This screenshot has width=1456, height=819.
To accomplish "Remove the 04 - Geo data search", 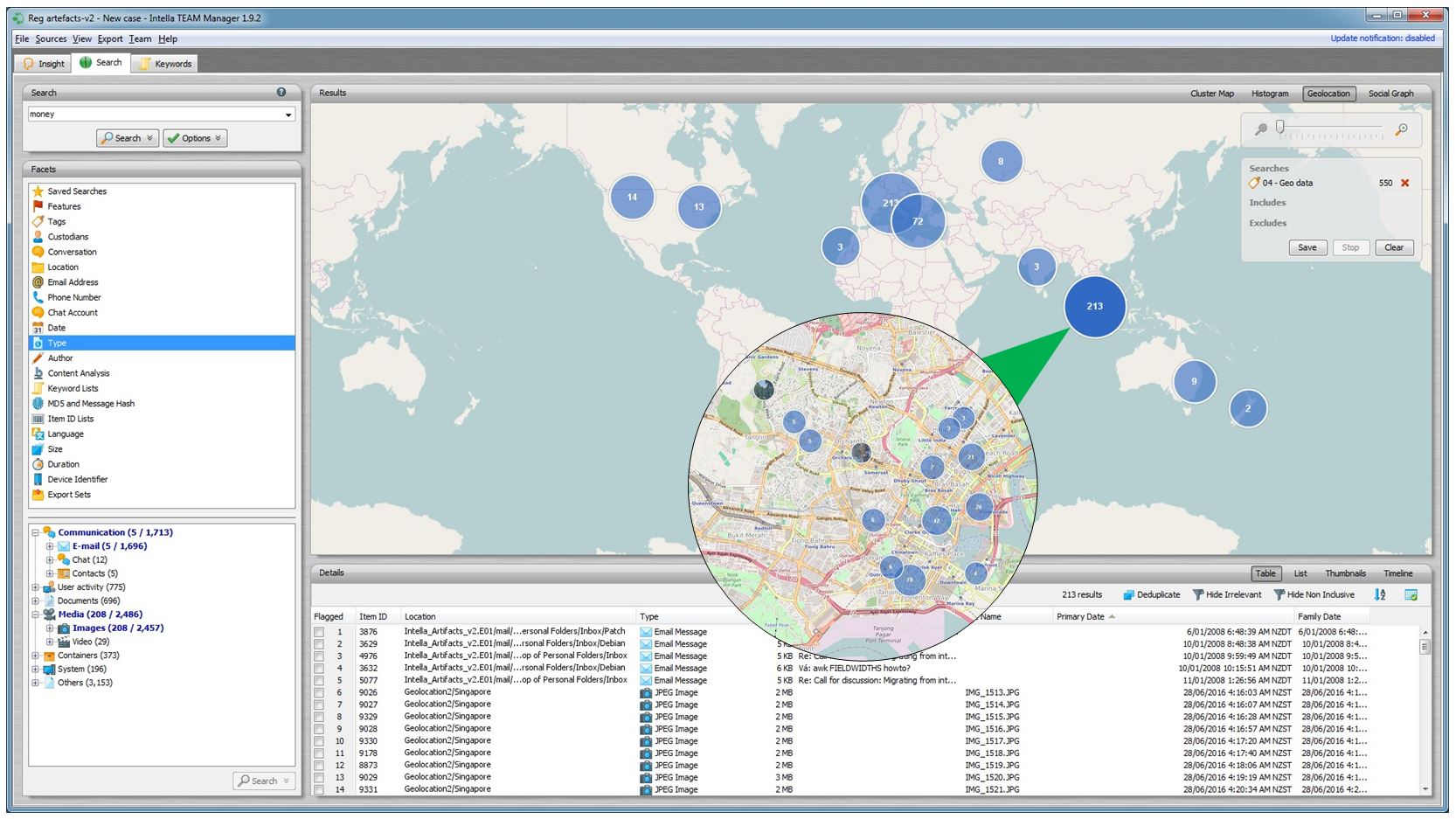I will 1405,183.
